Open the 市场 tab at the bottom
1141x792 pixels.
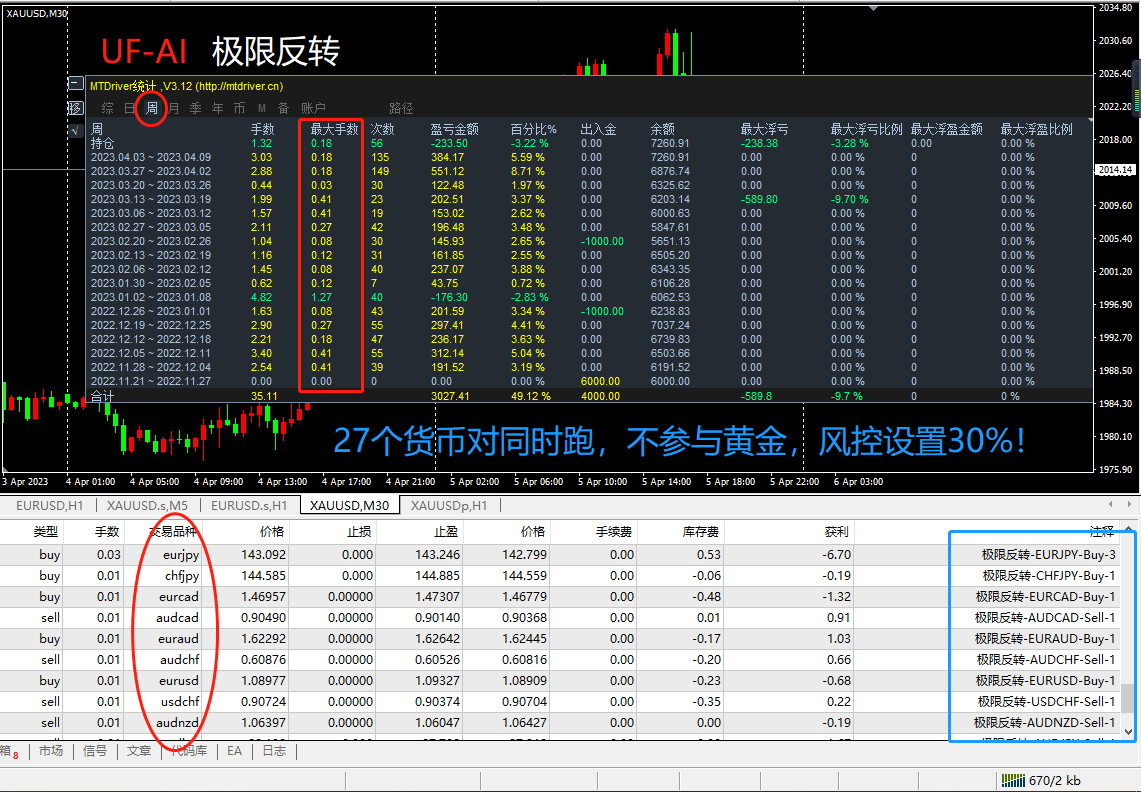pyautogui.click(x=51, y=749)
